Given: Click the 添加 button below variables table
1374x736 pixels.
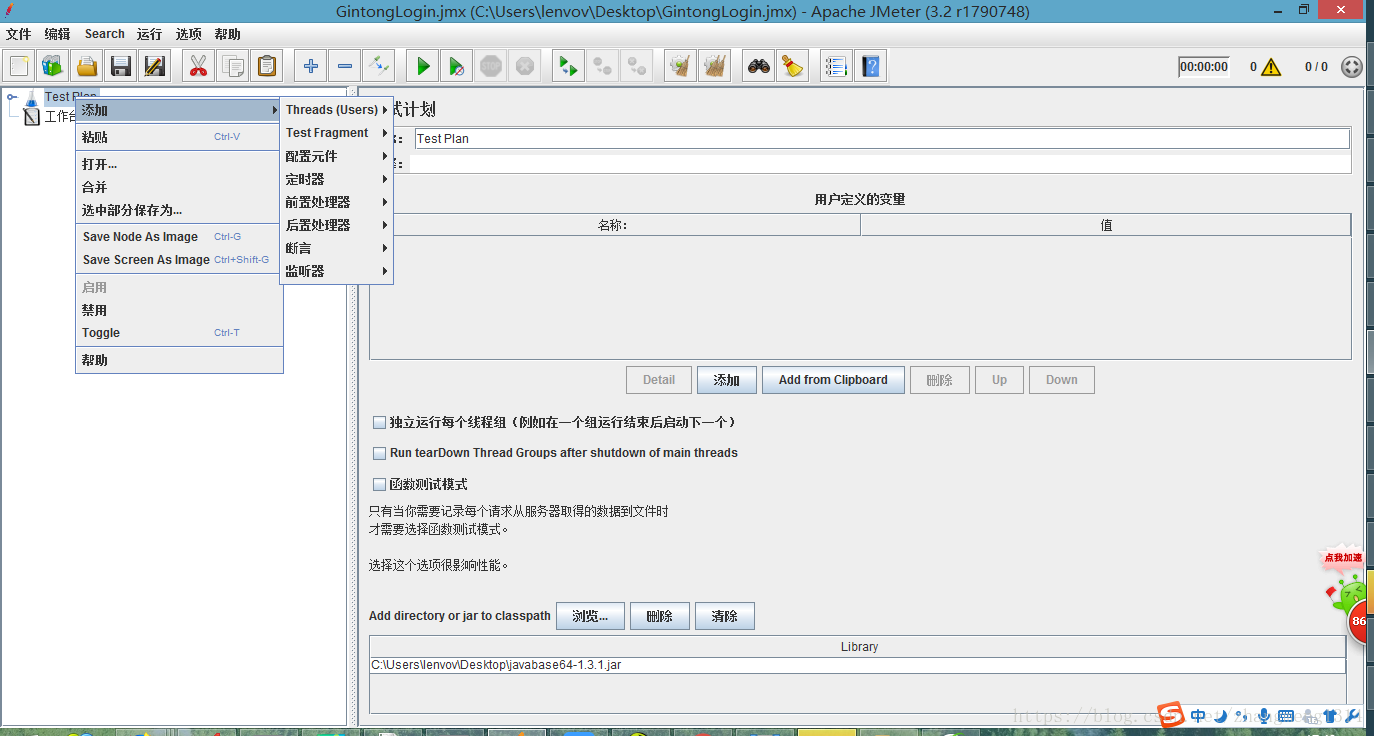Looking at the screenshot, I should 727,380.
